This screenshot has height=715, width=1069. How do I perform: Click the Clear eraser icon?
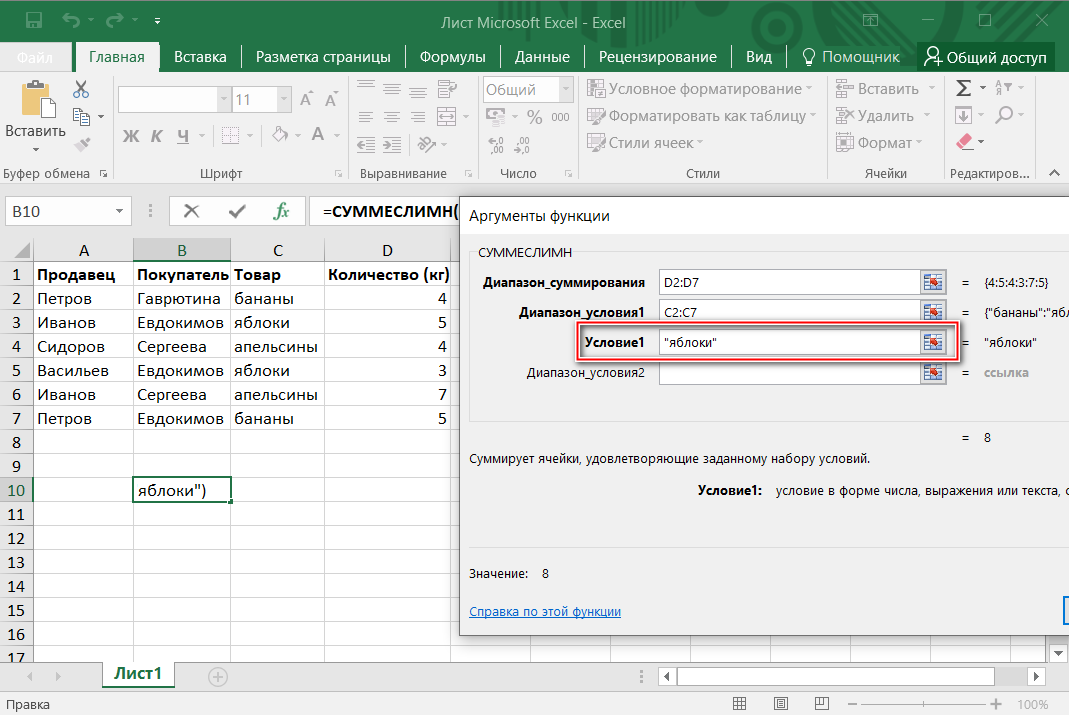[964, 142]
